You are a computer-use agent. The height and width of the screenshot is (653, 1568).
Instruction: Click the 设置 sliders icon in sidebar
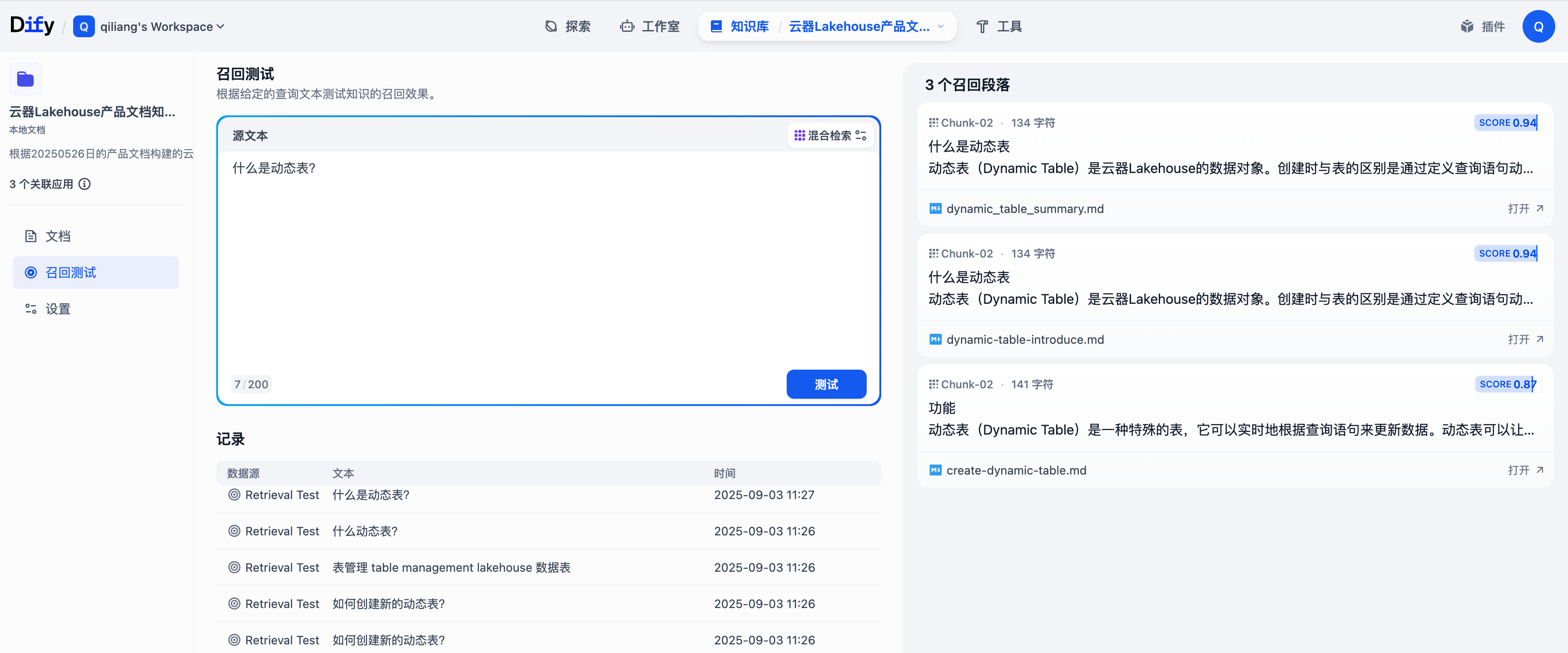[x=30, y=309]
